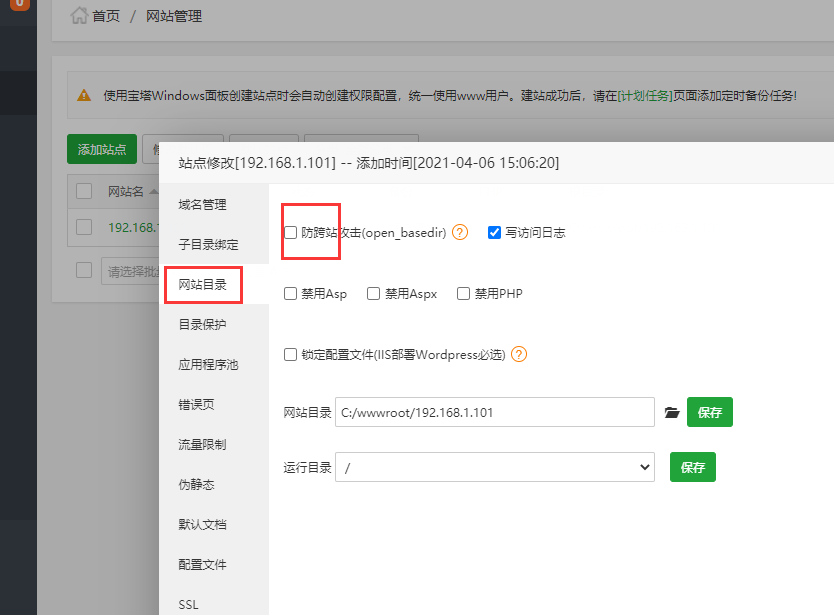This screenshot has width=834, height=615.
Task: Enable 防跨站攻击(open_basedir) checkbox
Action: (x=290, y=232)
